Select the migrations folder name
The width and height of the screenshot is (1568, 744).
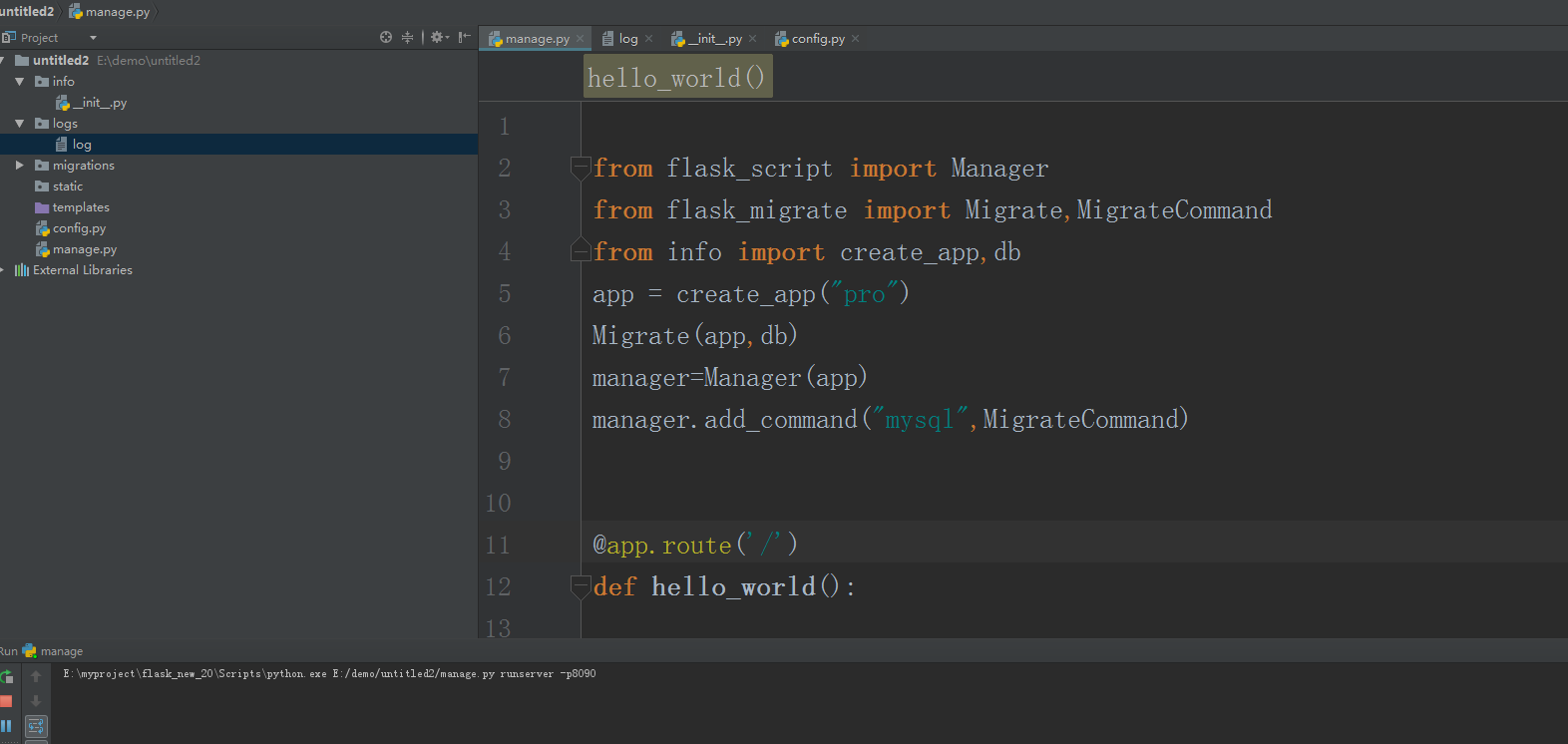(x=84, y=165)
